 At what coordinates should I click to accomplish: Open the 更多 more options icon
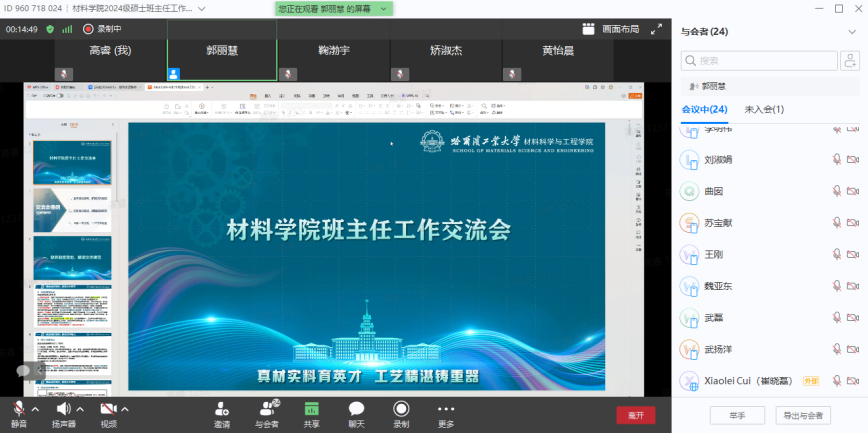pos(446,409)
